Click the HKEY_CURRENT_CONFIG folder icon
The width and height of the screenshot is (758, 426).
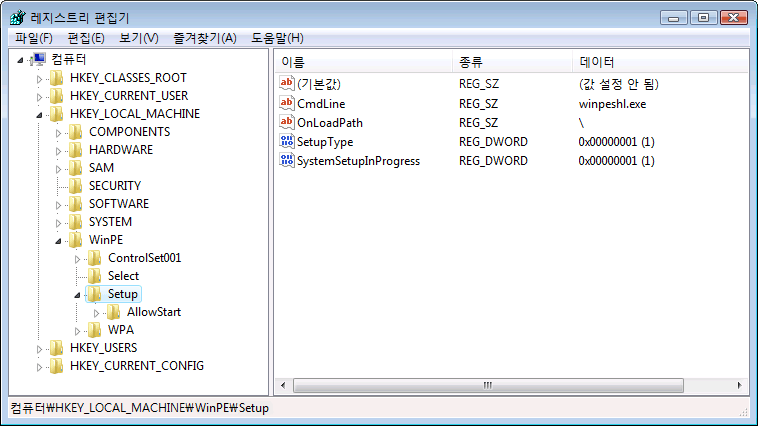pyautogui.click(x=57, y=366)
